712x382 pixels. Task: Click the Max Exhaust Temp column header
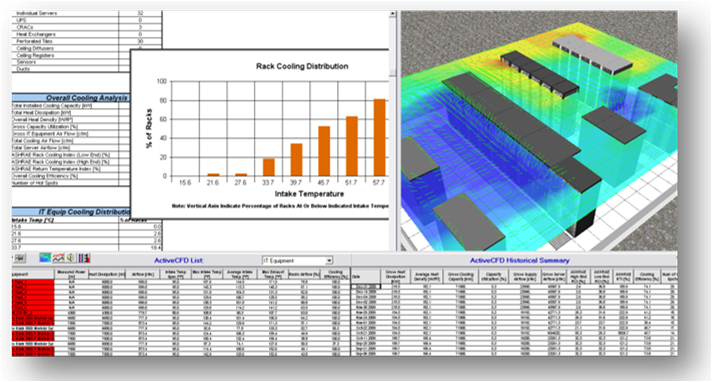[x=273, y=274]
